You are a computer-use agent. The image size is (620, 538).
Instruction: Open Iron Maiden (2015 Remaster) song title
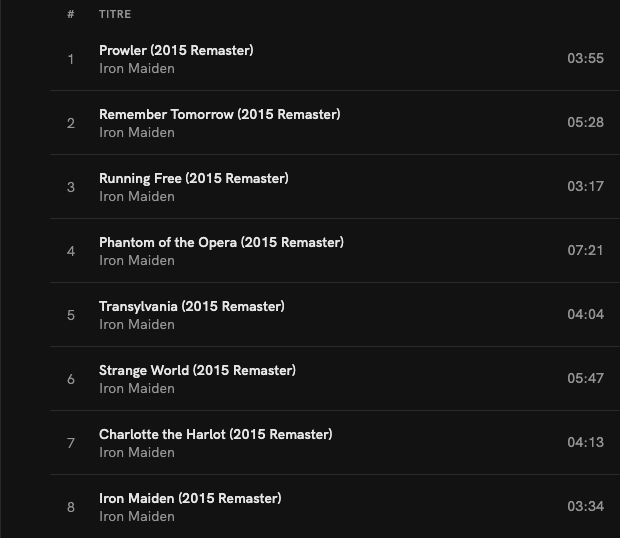(190, 498)
